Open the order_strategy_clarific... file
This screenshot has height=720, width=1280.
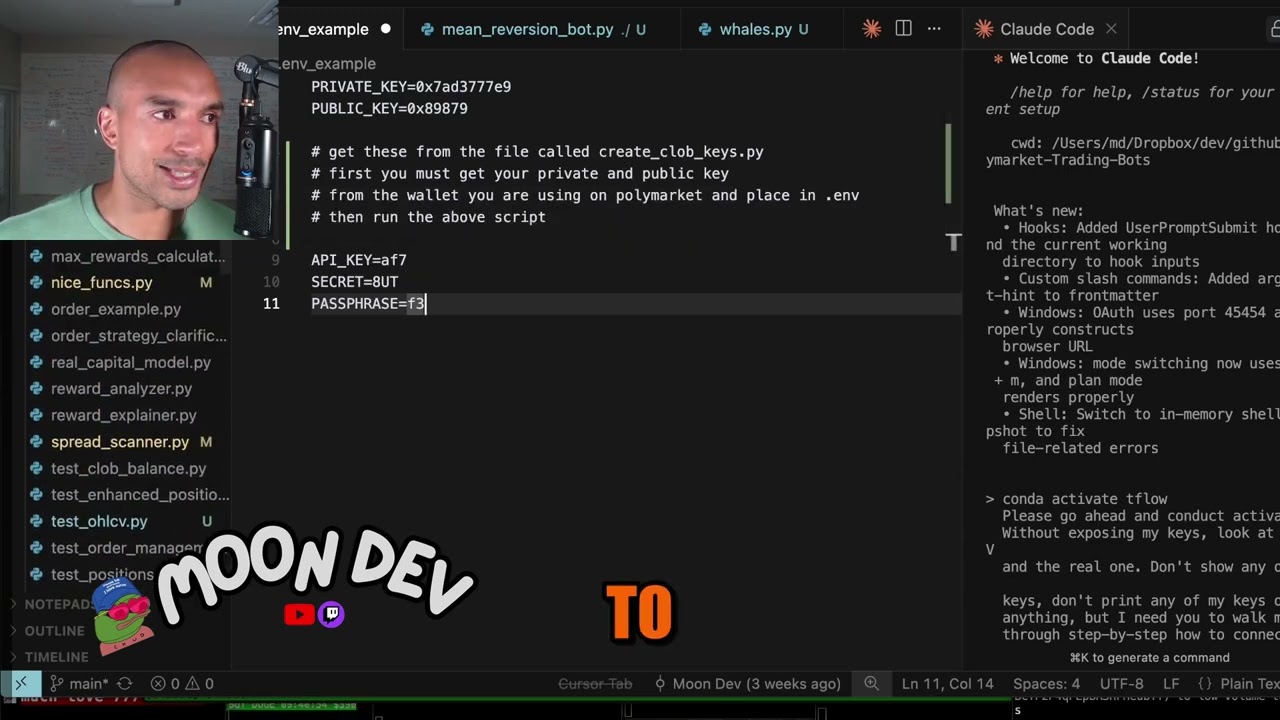[x=139, y=336]
